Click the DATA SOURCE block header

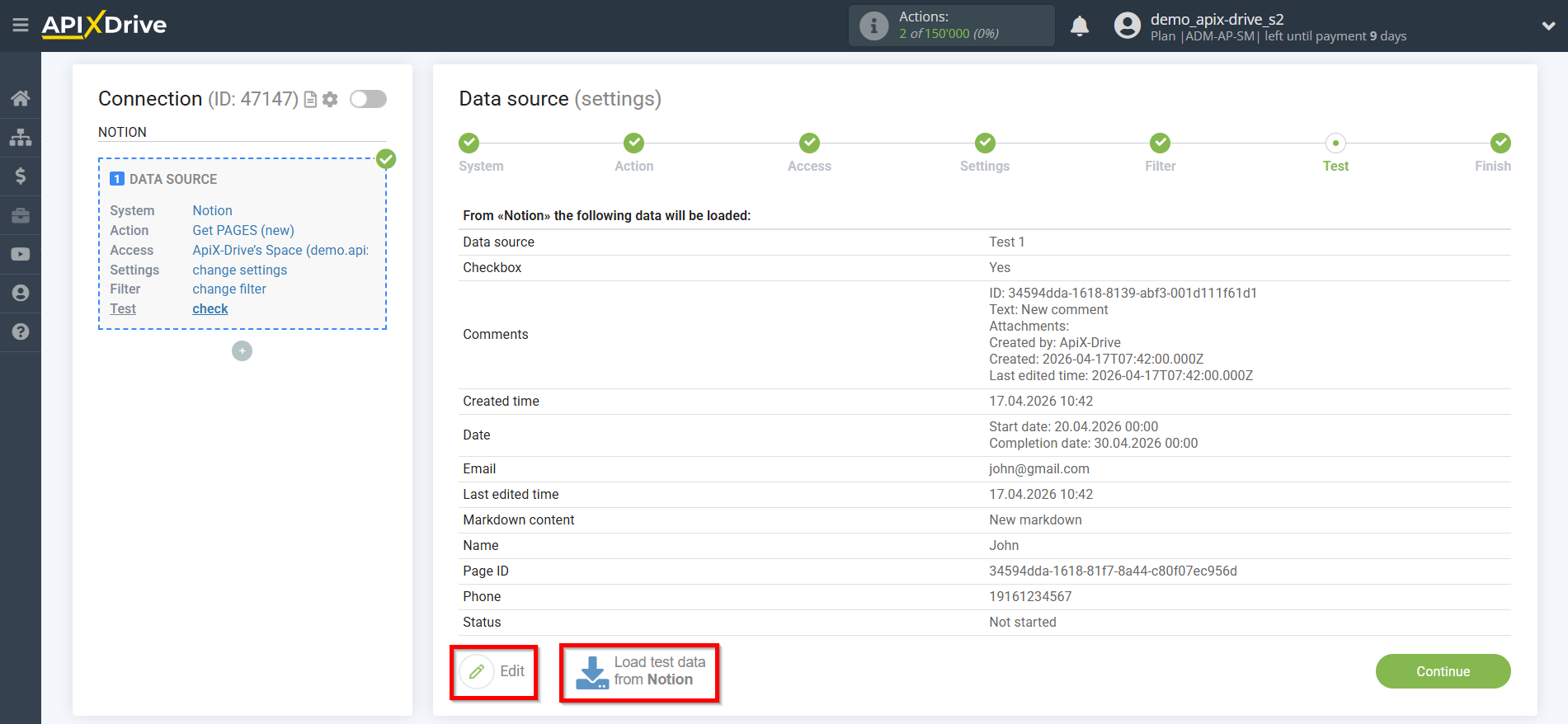(173, 180)
